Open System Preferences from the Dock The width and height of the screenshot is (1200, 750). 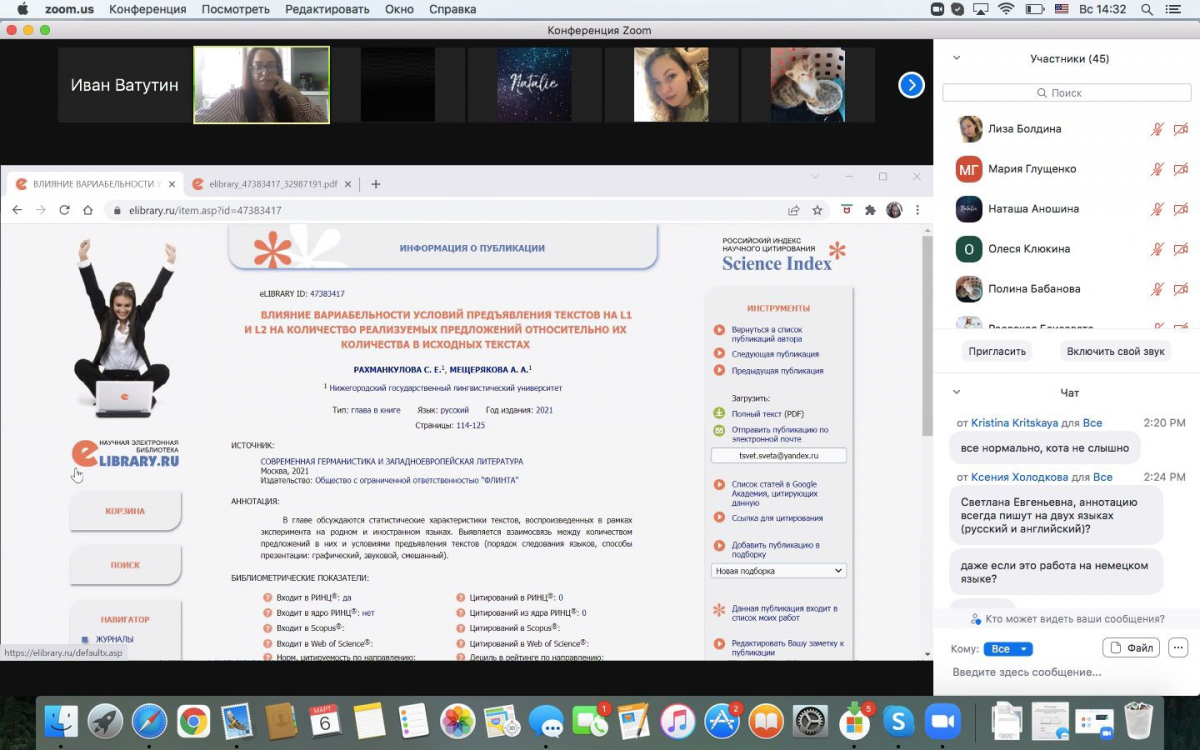810,721
